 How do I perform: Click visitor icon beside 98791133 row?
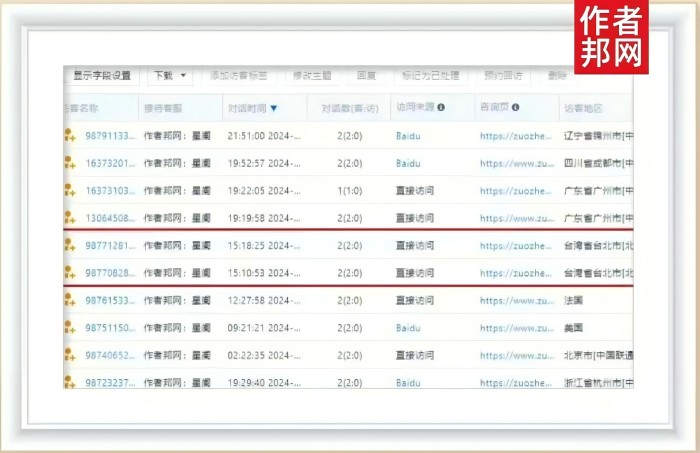pos(69,136)
